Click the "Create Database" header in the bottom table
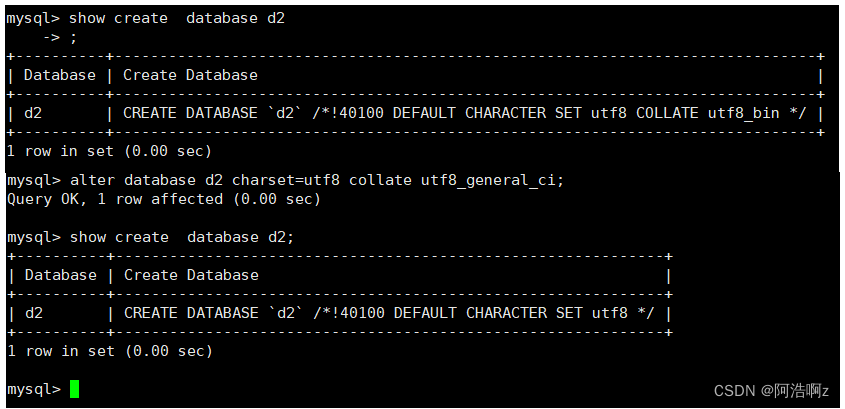The image size is (845, 409). [x=191, y=275]
